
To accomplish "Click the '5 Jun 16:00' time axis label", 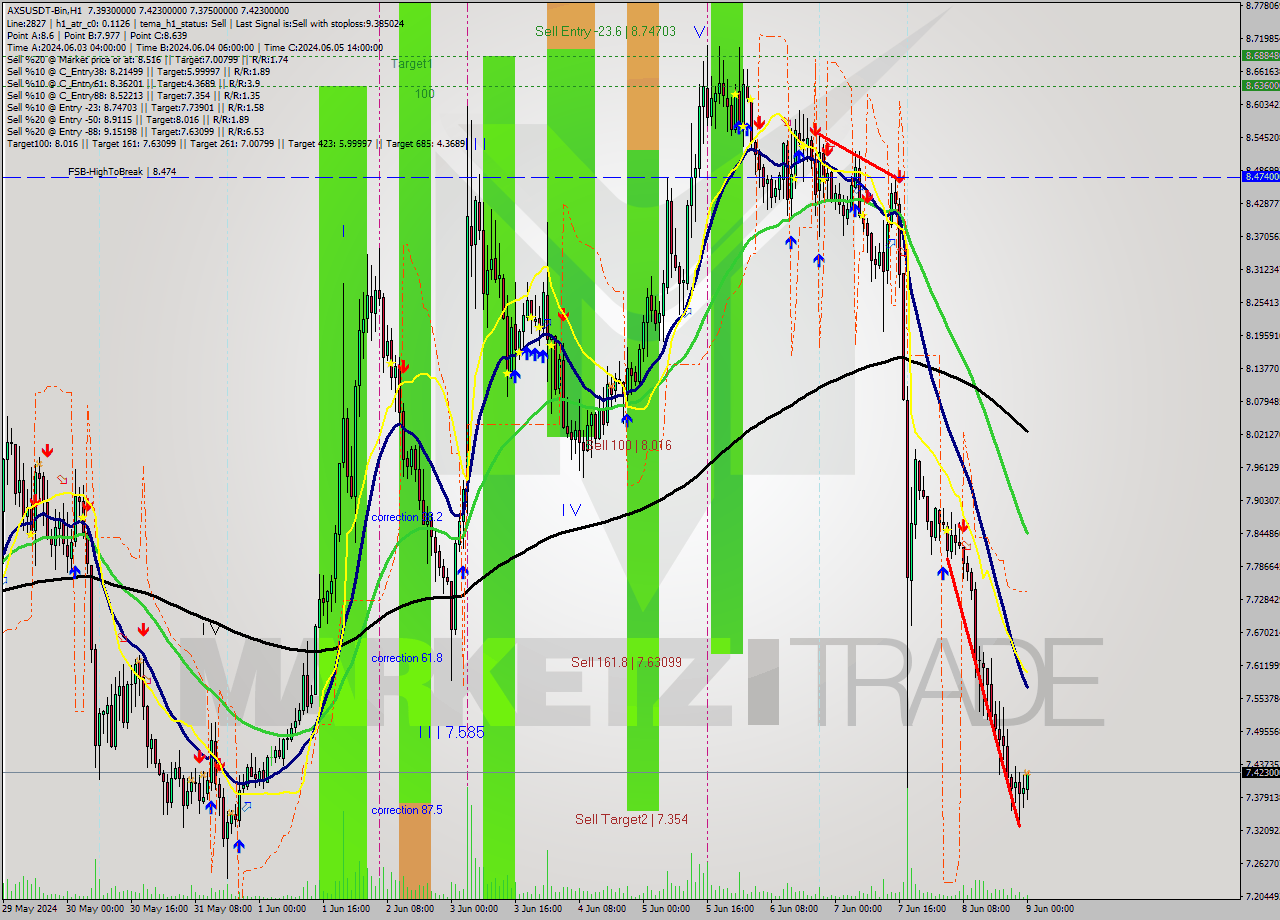I will 730,909.
